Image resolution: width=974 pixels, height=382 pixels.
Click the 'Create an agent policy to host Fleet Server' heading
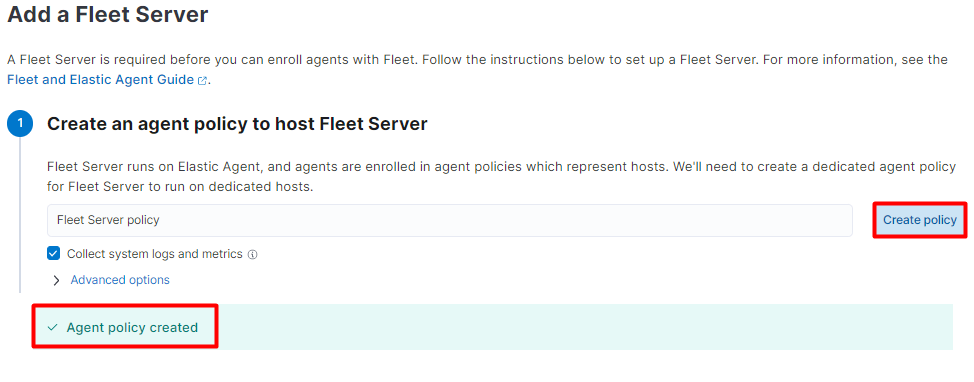pyautogui.click(x=237, y=124)
